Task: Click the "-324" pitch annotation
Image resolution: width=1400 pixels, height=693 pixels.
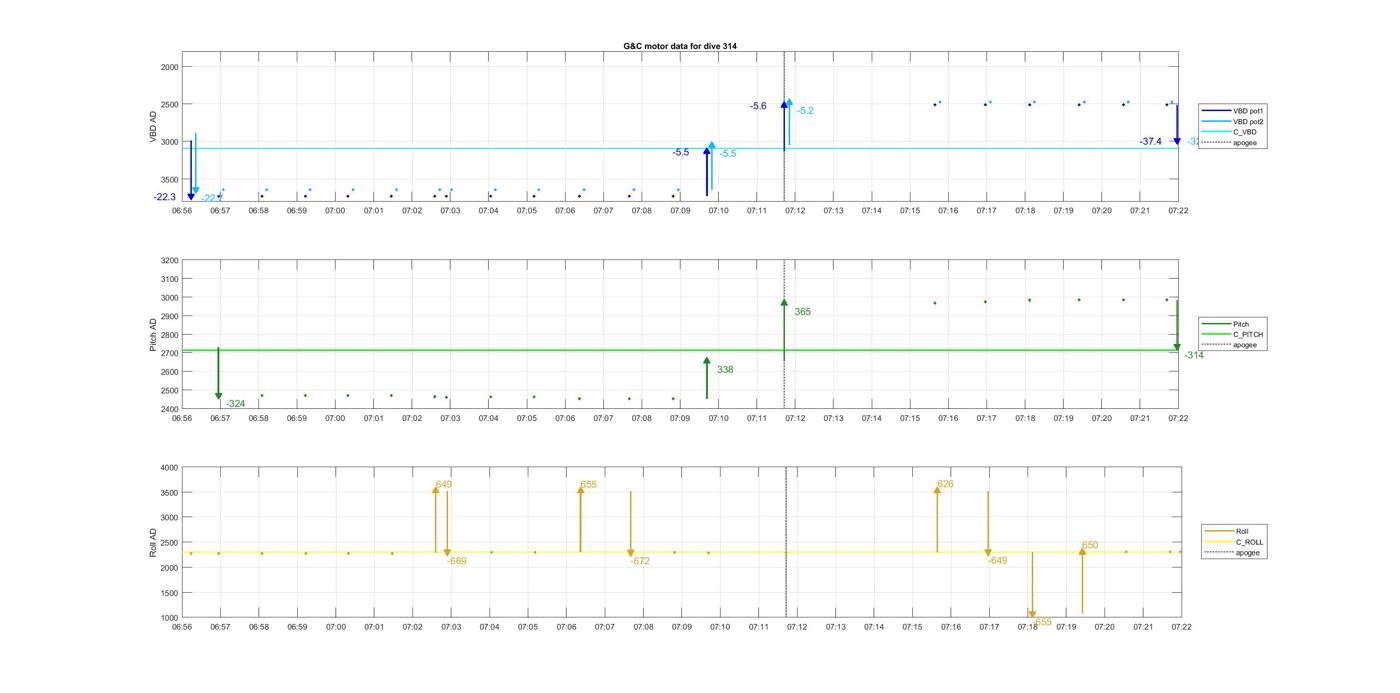Action: point(235,404)
